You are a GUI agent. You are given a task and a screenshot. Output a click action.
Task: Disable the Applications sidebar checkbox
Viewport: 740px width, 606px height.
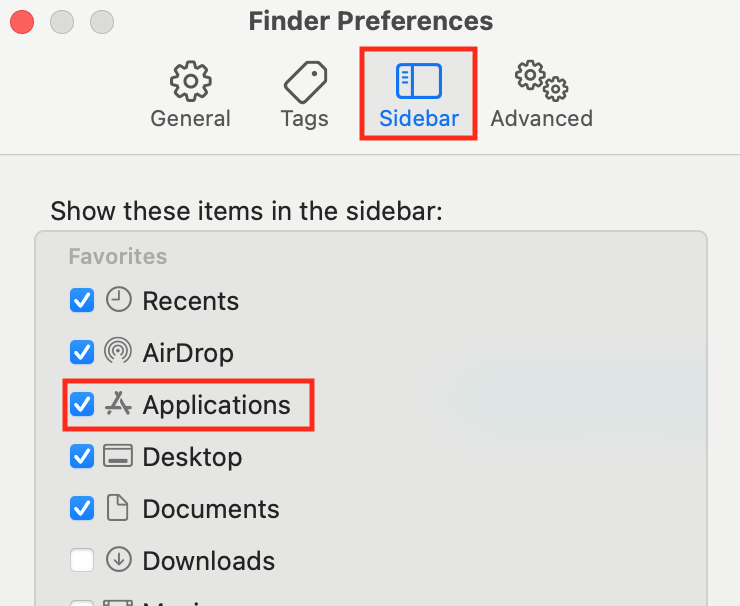click(82, 404)
